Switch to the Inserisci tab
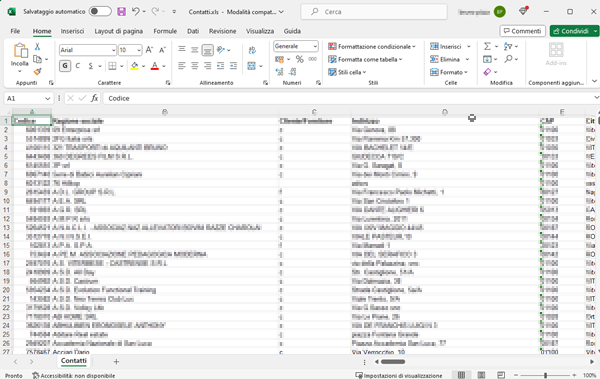The image size is (600, 379). pos(72,31)
